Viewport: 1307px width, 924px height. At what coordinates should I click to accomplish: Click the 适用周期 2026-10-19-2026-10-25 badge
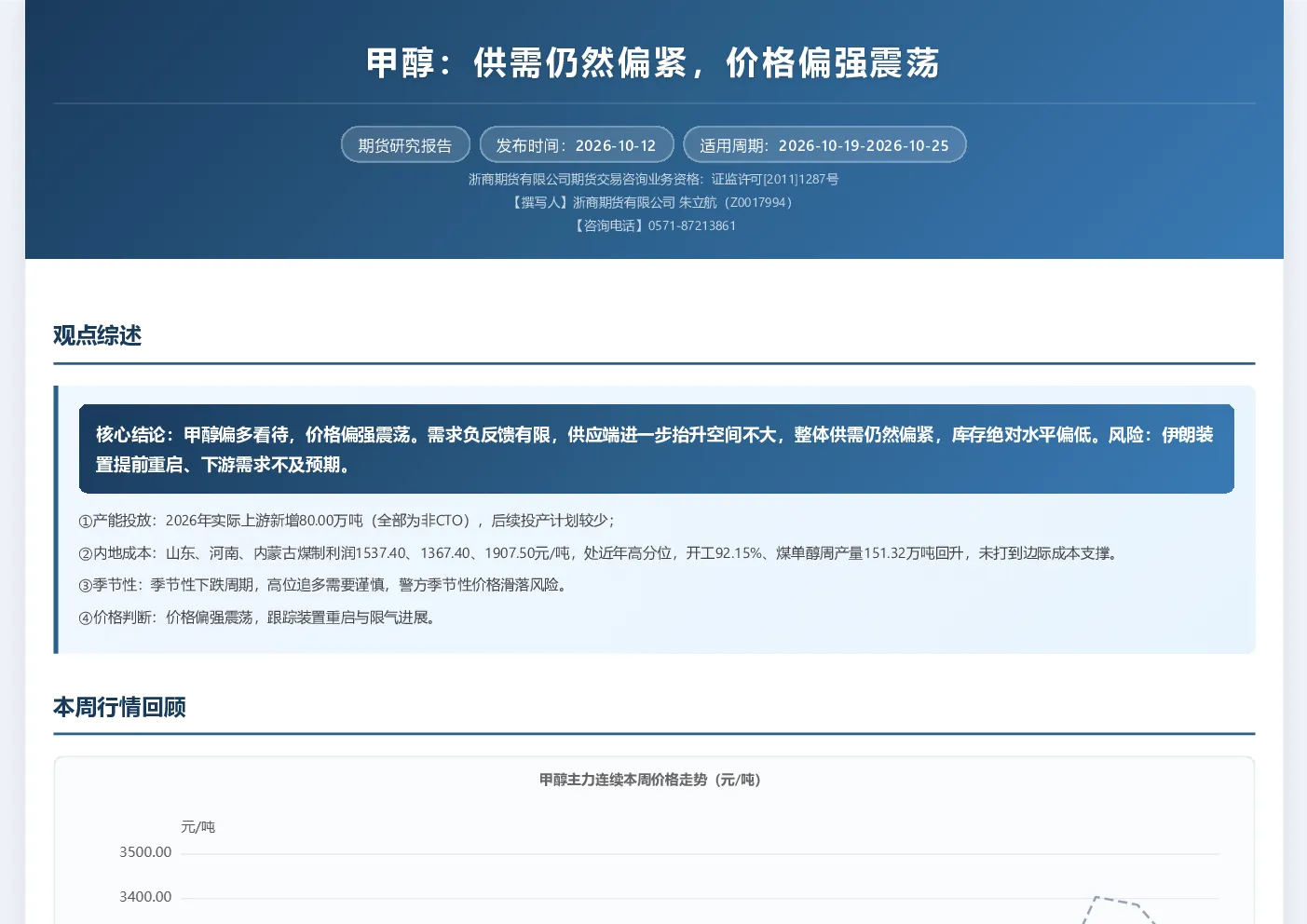(x=824, y=145)
